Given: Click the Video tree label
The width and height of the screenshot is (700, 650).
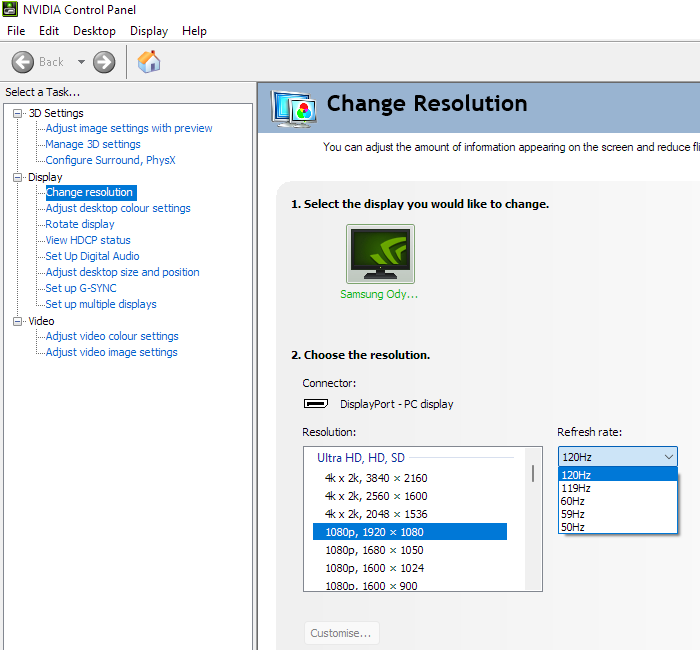Looking at the screenshot, I should coord(41,321).
